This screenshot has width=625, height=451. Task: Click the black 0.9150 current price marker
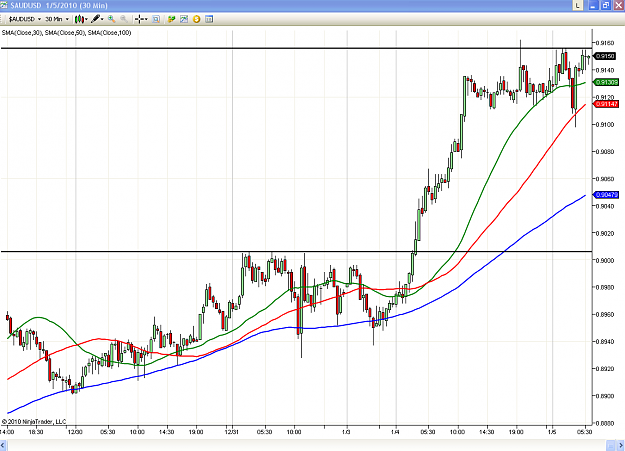click(x=605, y=56)
